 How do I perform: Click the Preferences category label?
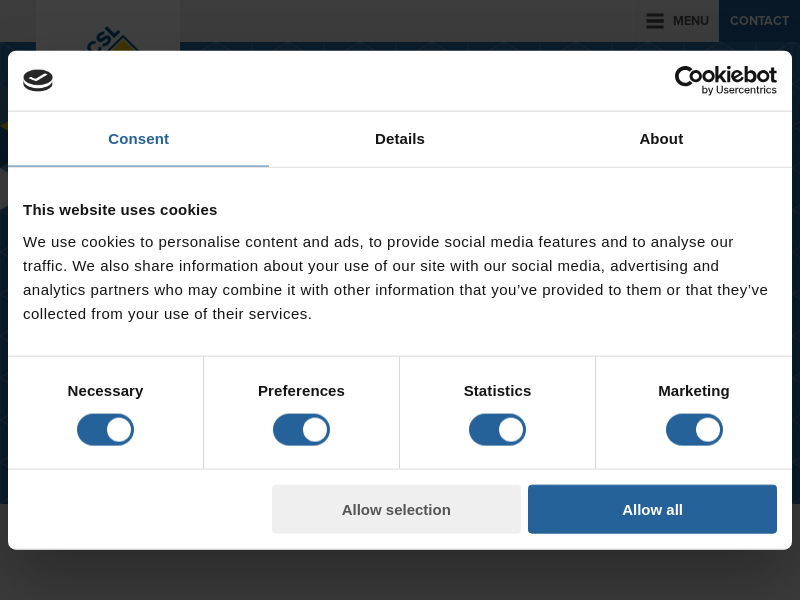[x=301, y=391]
